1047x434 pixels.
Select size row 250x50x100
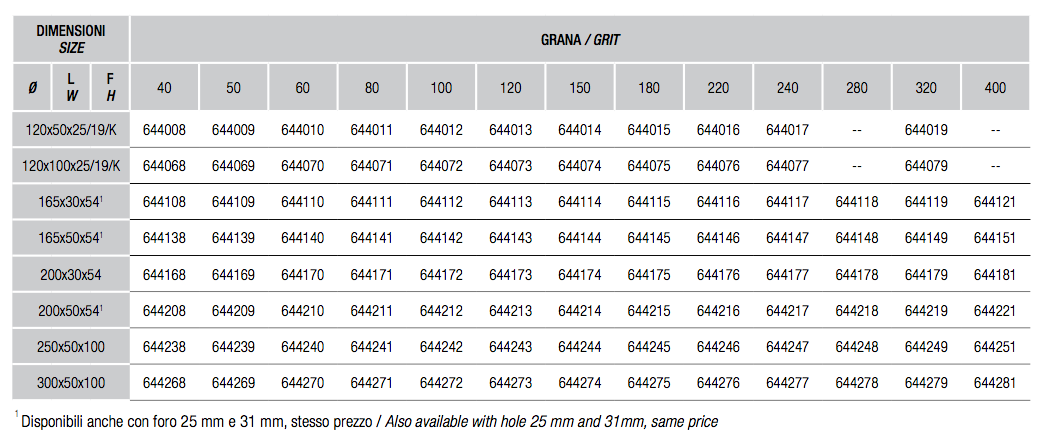71,347
